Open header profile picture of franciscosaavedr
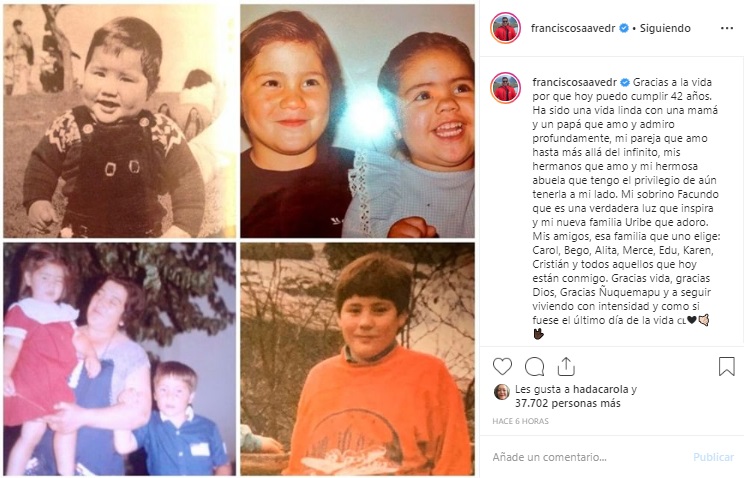Viewport: 744px width, 478px height. pyautogui.click(x=505, y=28)
